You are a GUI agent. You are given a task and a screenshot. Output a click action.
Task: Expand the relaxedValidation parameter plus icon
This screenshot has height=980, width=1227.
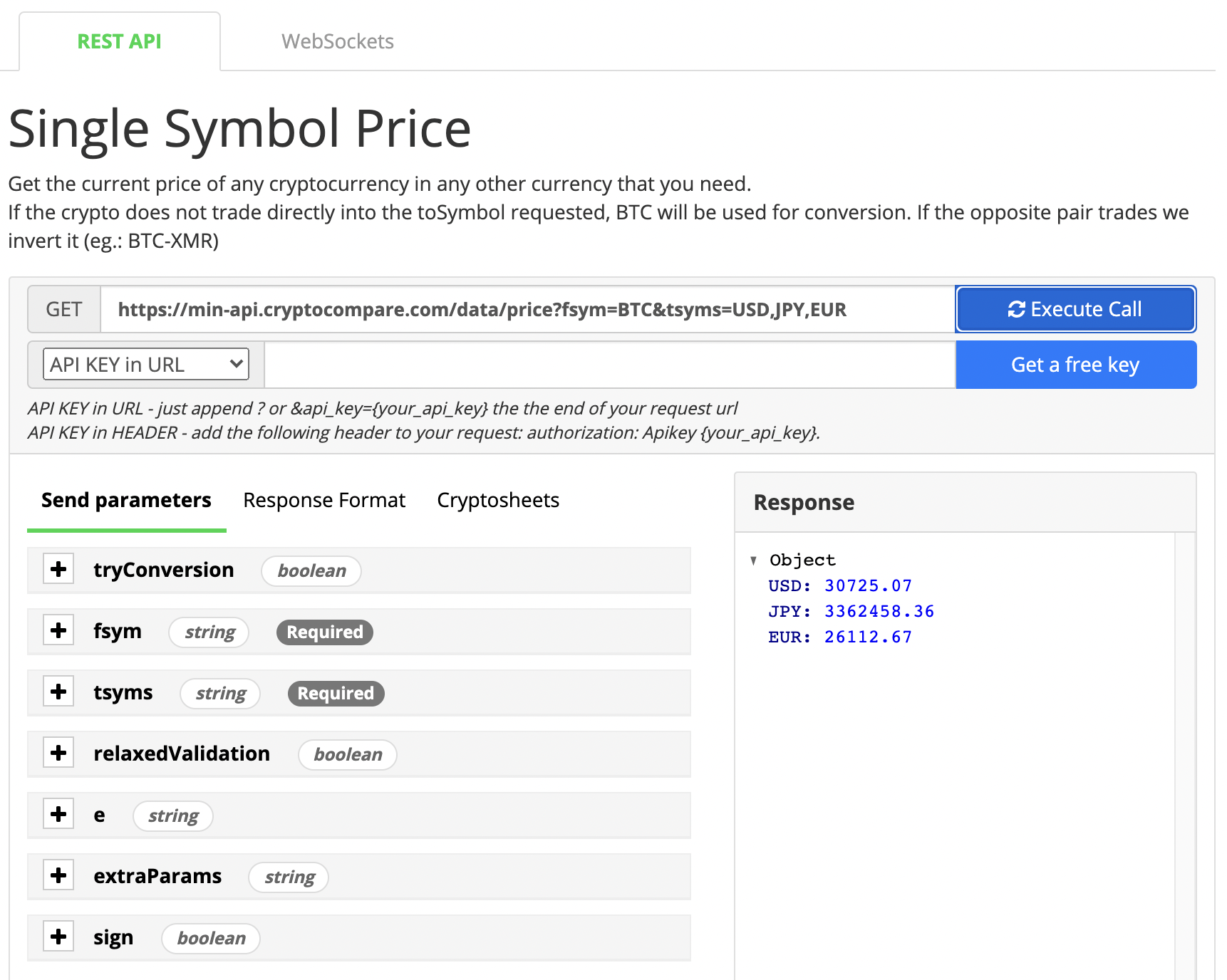(x=58, y=753)
